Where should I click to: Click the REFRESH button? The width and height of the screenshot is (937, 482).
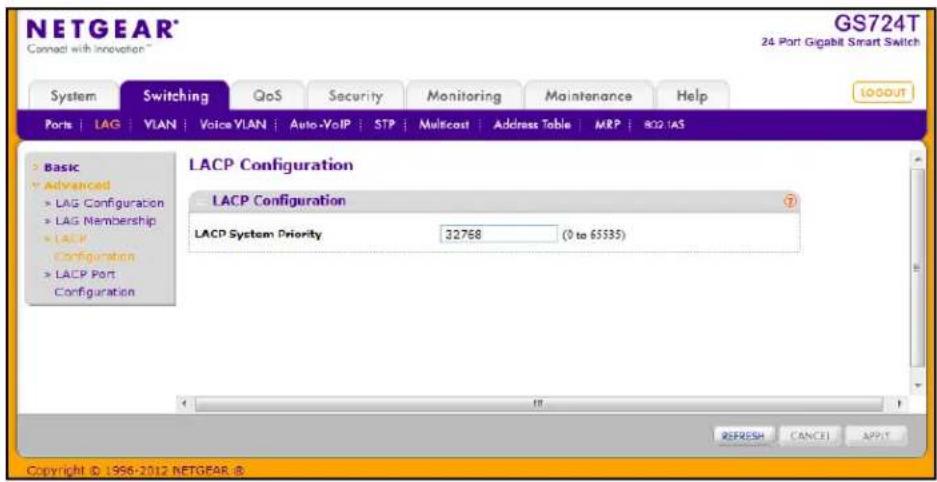[743, 435]
